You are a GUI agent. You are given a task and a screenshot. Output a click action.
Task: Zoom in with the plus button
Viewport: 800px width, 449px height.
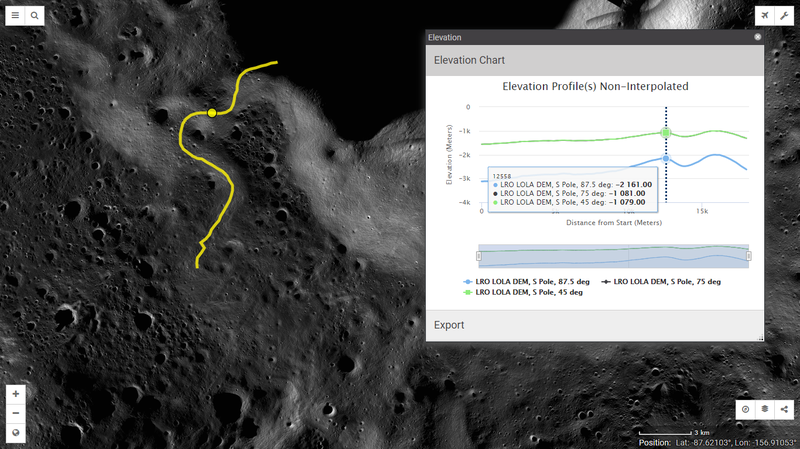coord(16,394)
